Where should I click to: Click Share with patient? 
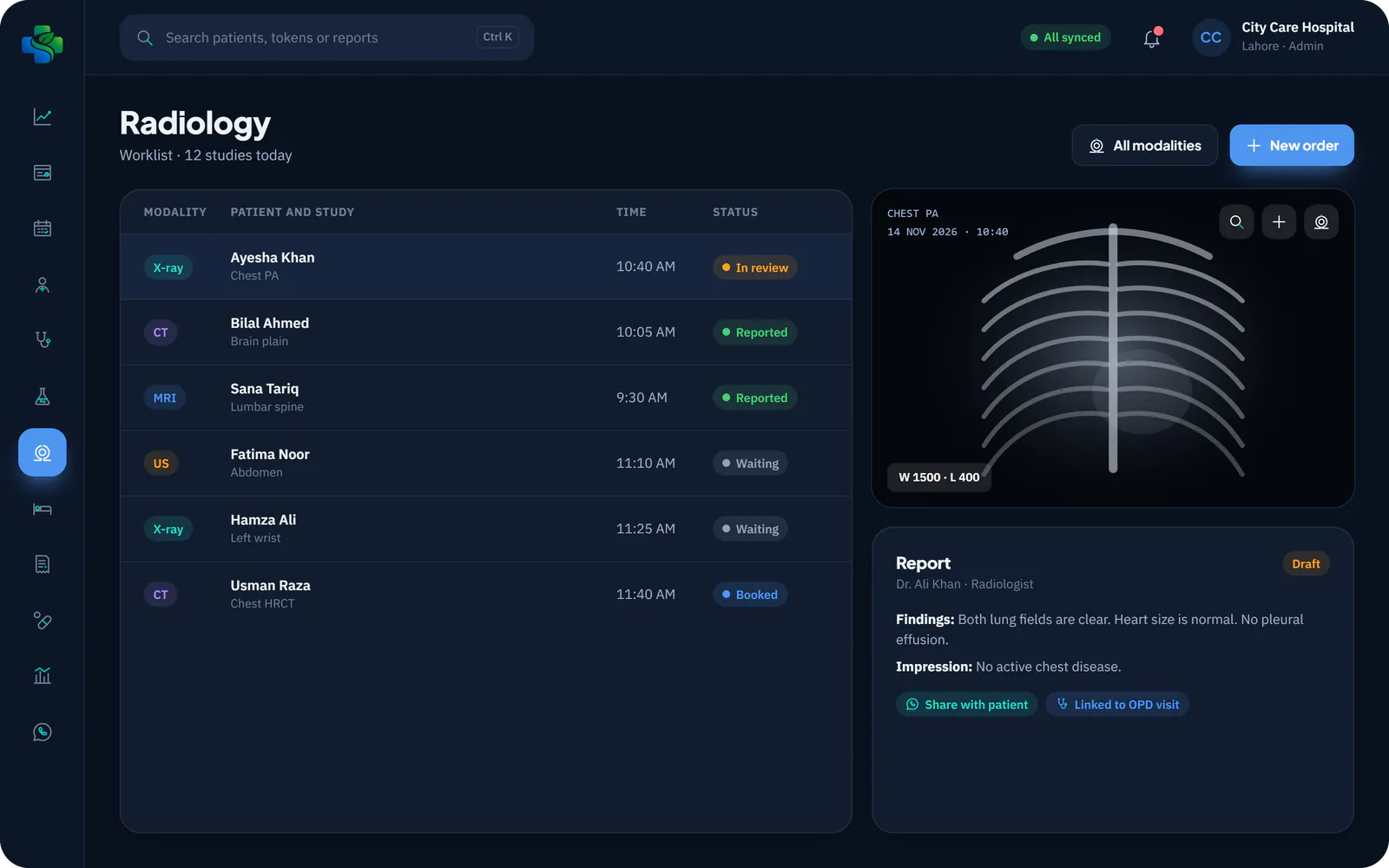(x=967, y=705)
